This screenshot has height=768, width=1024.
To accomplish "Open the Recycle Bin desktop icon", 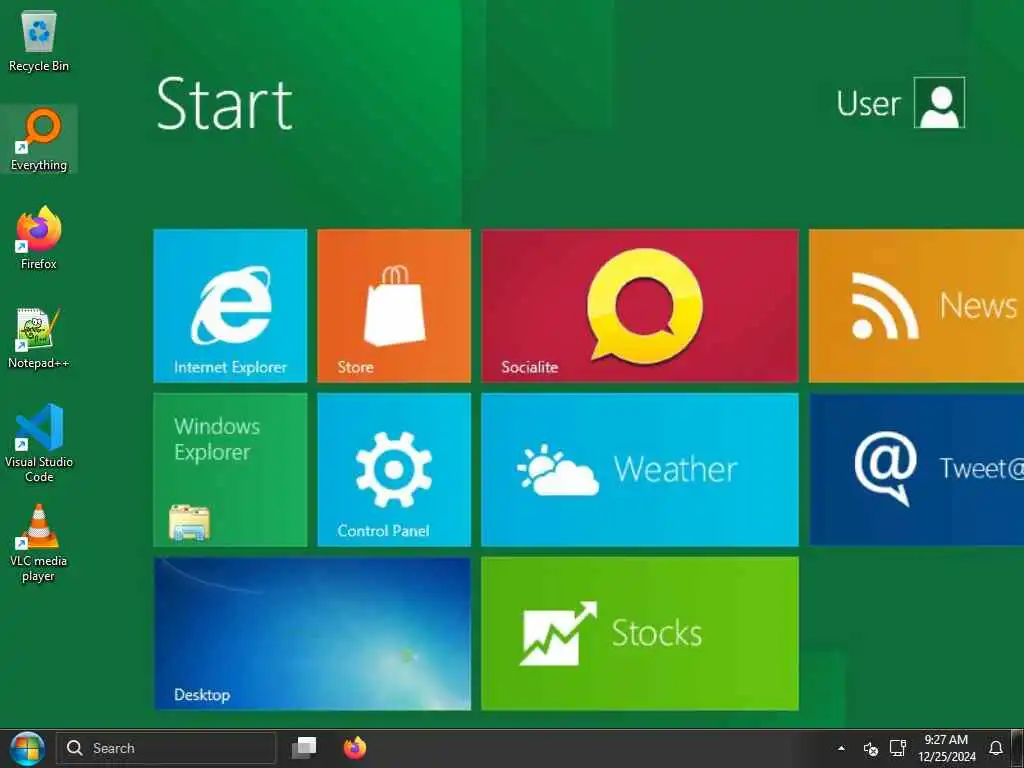I will [x=39, y=40].
